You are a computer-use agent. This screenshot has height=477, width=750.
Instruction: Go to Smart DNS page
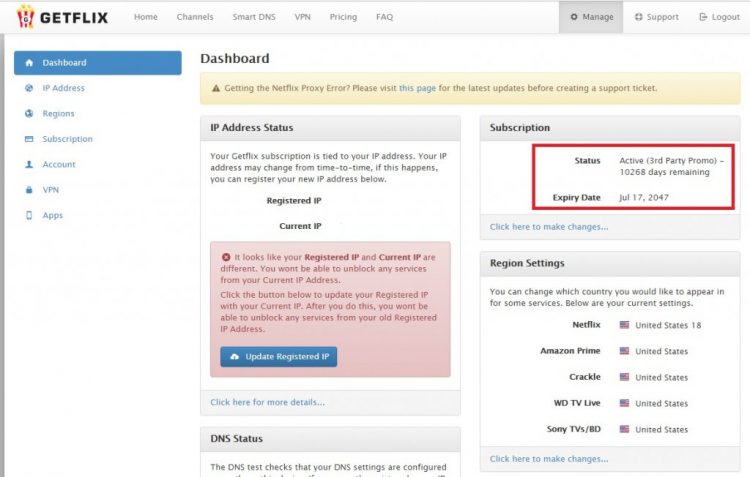(x=254, y=17)
